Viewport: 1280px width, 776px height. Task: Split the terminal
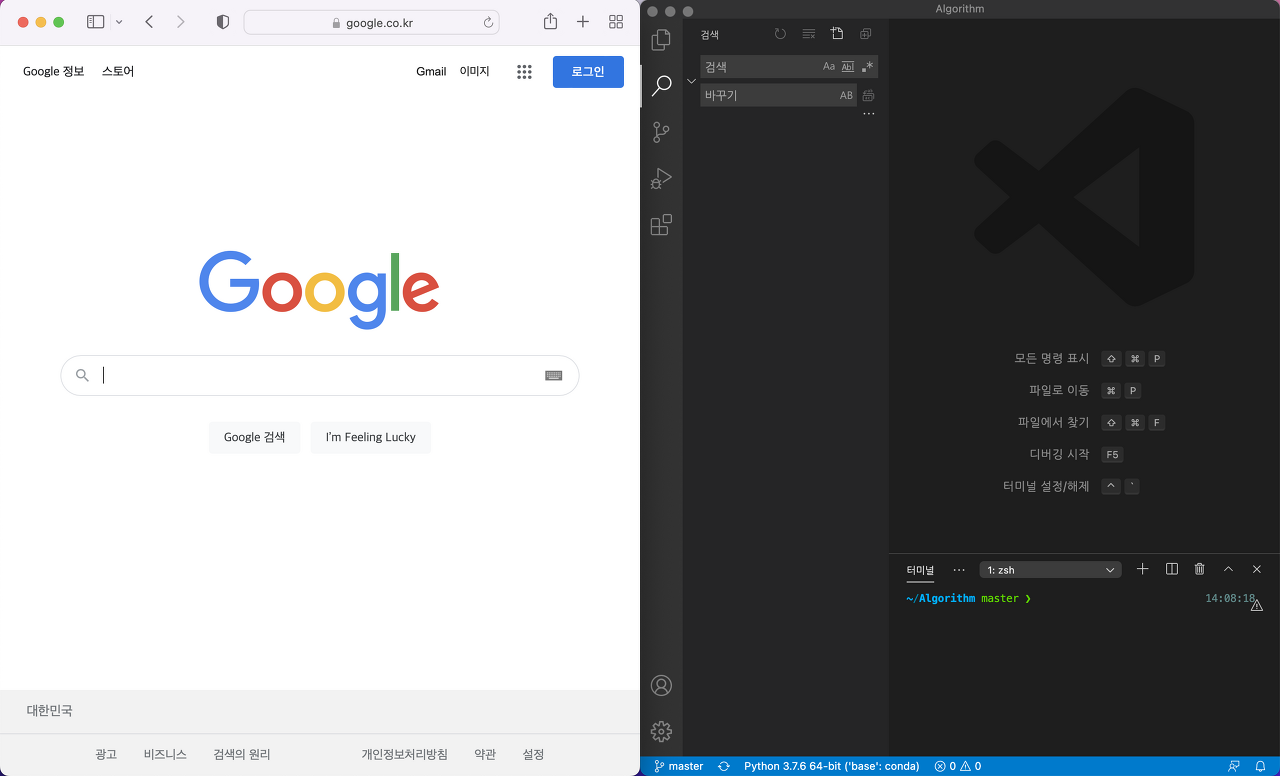pyautogui.click(x=1172, y=569)
